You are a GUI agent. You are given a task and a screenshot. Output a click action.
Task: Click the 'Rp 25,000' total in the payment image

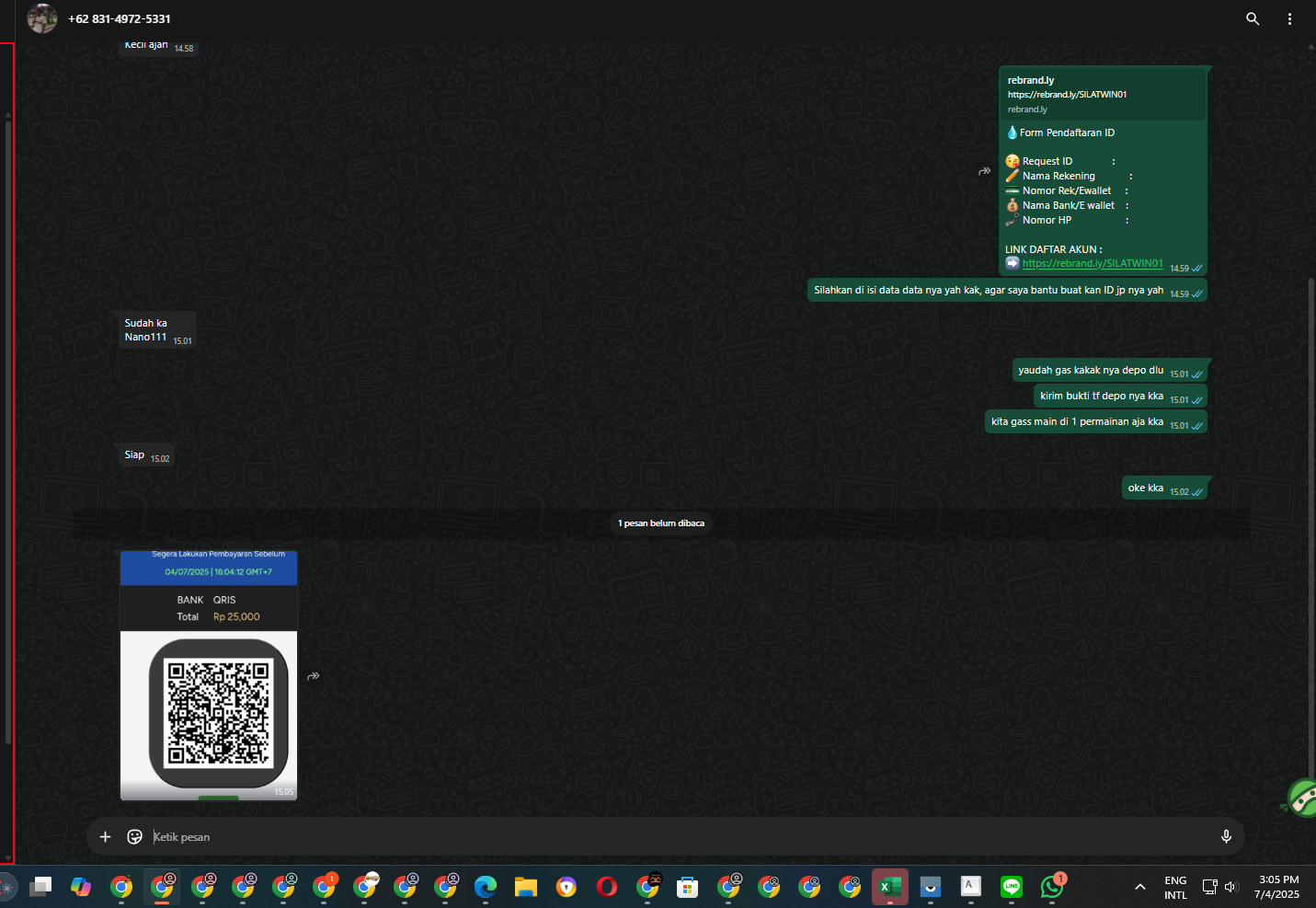tap(236, 616)
